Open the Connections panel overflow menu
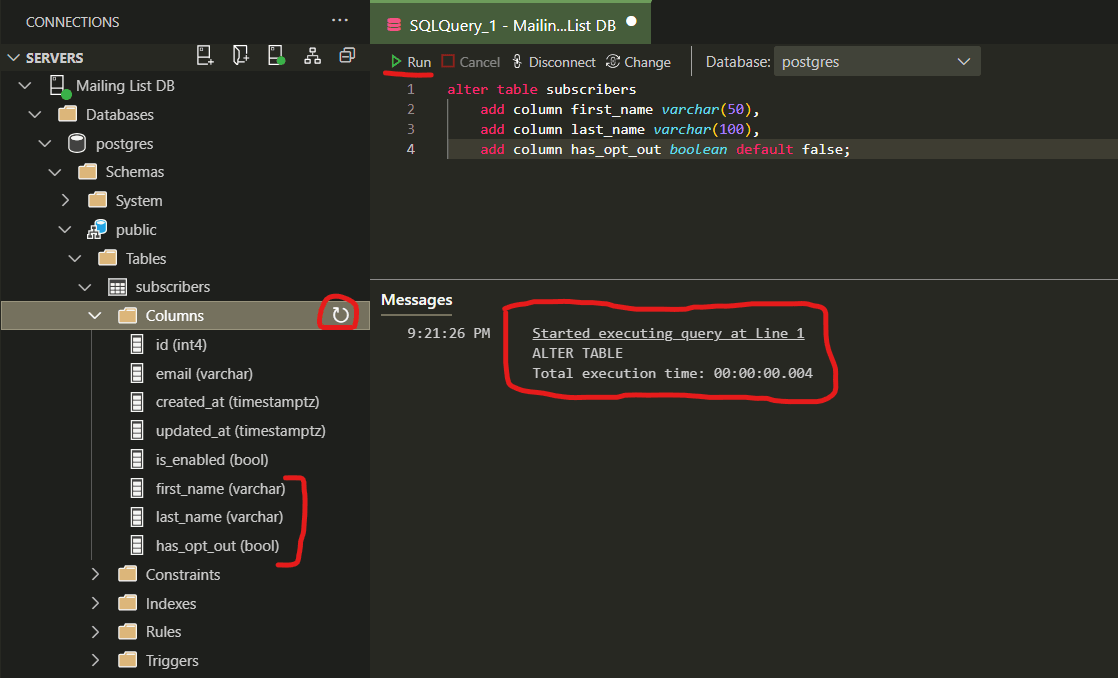This screenshot has height=678, width=1118. pyautogui.click(x=339, y=19)
